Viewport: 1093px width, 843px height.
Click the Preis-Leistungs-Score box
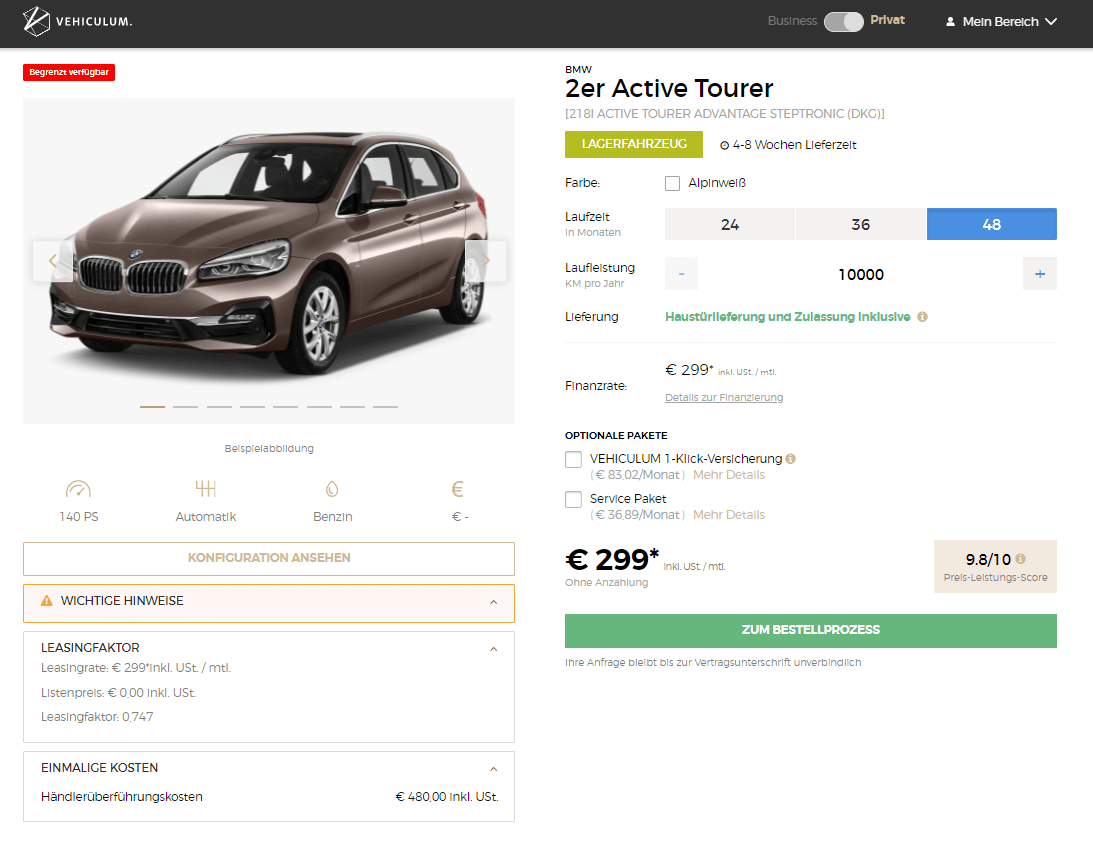tap(995, 566)
